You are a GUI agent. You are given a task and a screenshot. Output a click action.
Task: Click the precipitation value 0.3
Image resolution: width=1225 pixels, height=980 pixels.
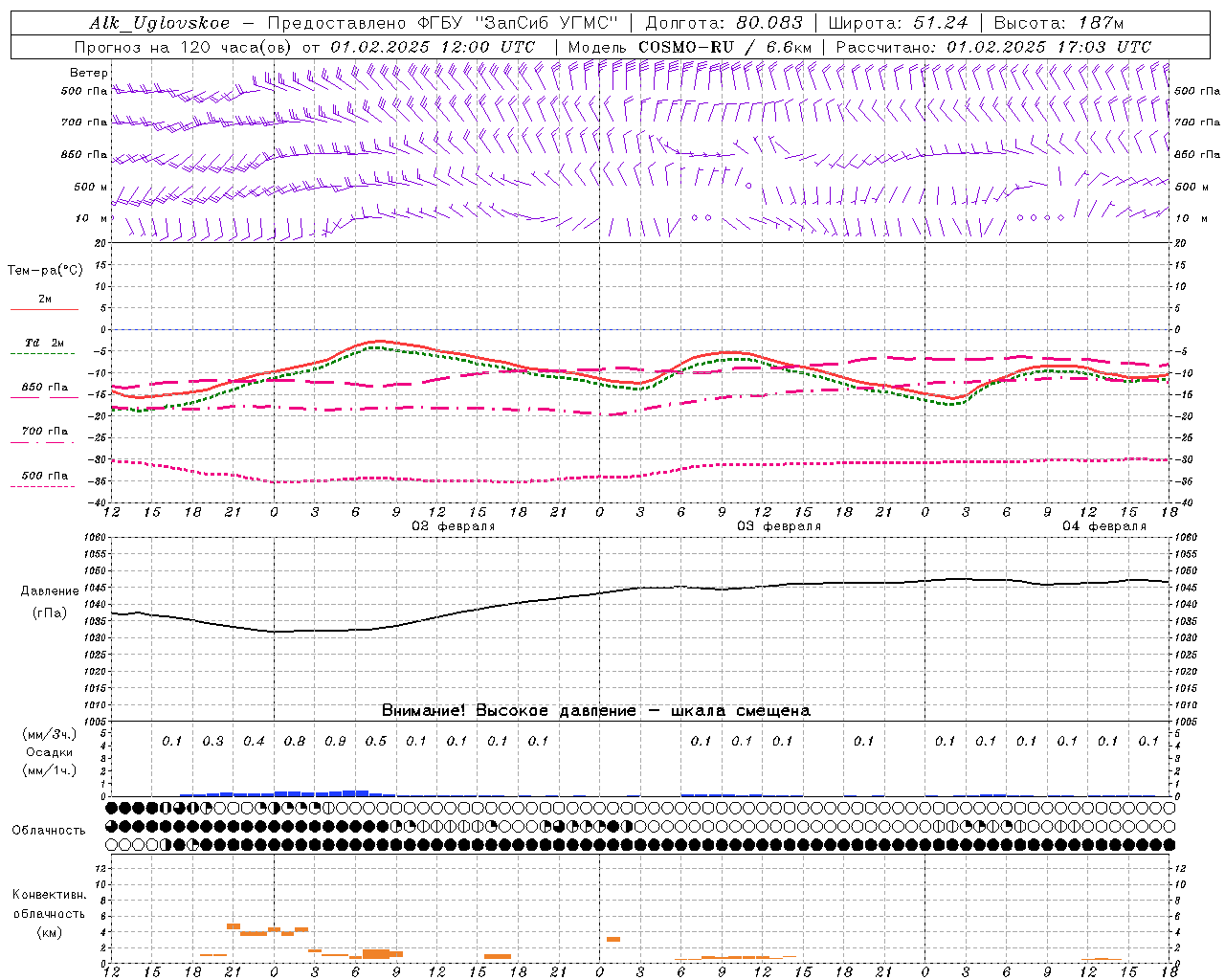[x=212, y=742]
